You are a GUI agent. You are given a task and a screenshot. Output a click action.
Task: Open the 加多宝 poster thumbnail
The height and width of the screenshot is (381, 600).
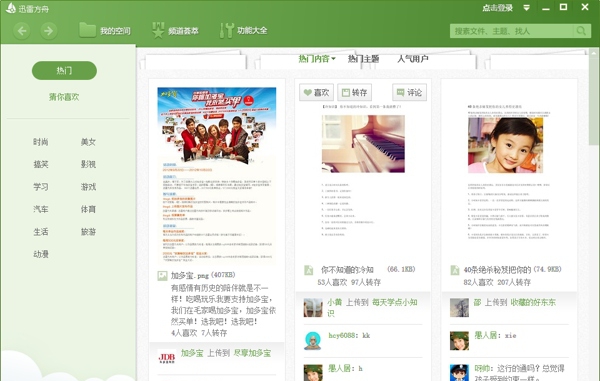pos(217,175)
